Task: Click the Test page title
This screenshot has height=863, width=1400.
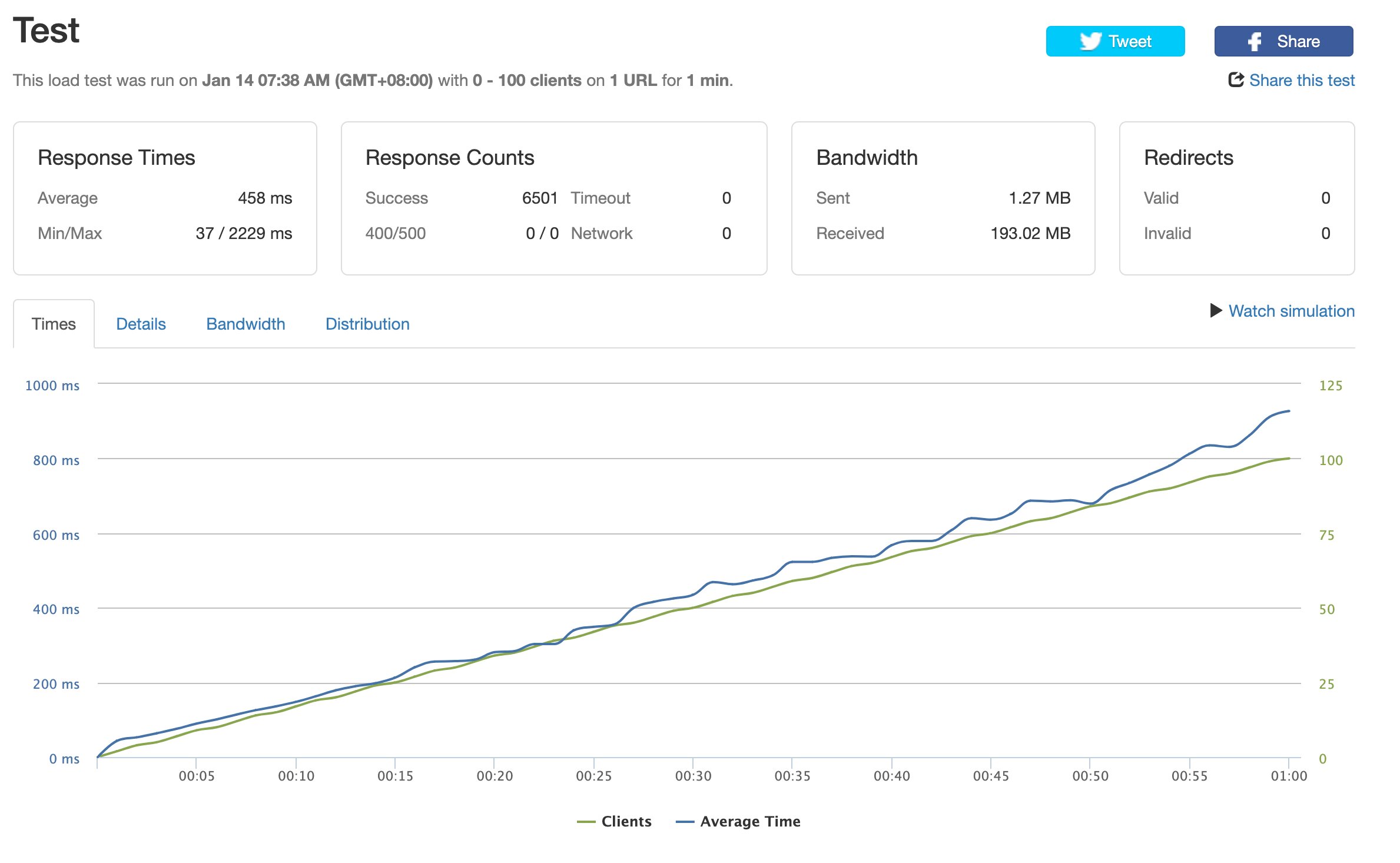Action: 46,31
